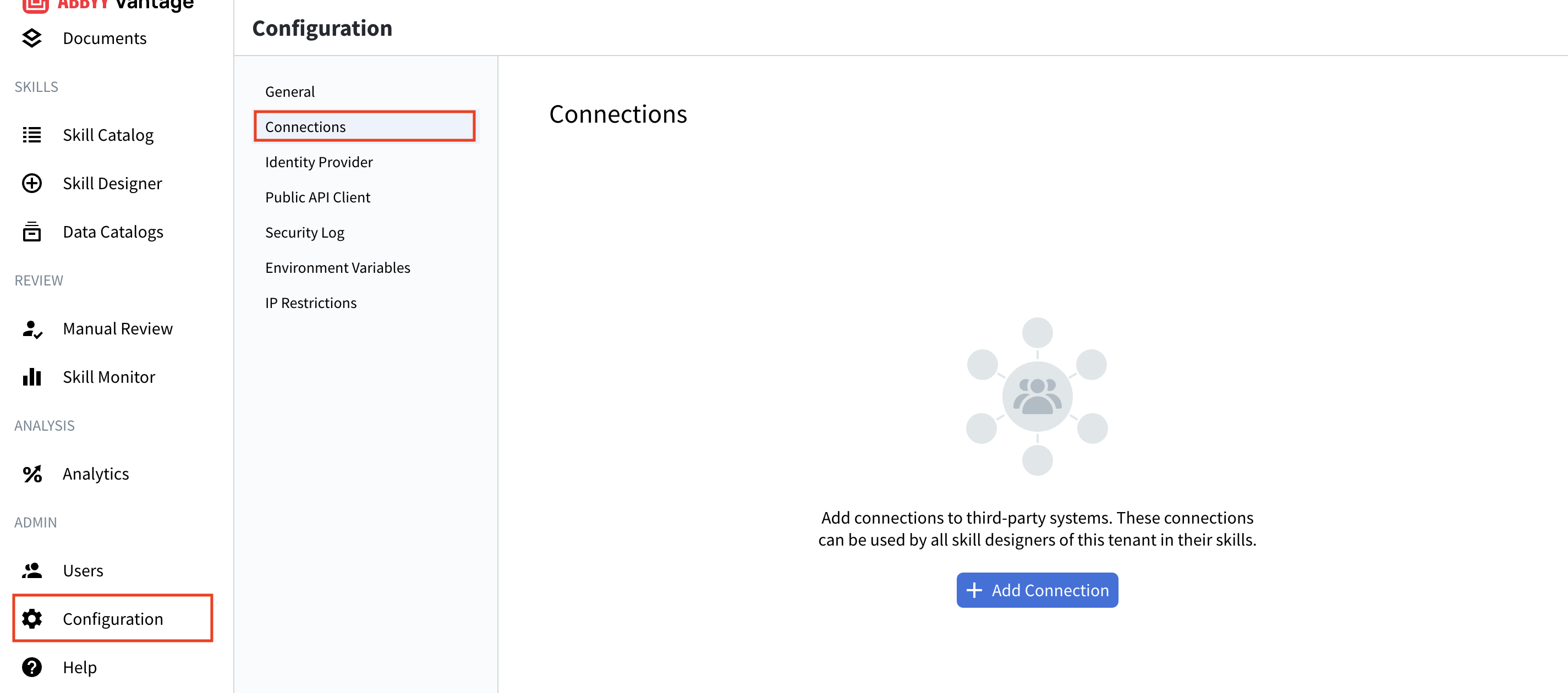Open Environment Variables
Image resolution: width=1568 pixels, height=693 pixels.
point(337,267)
